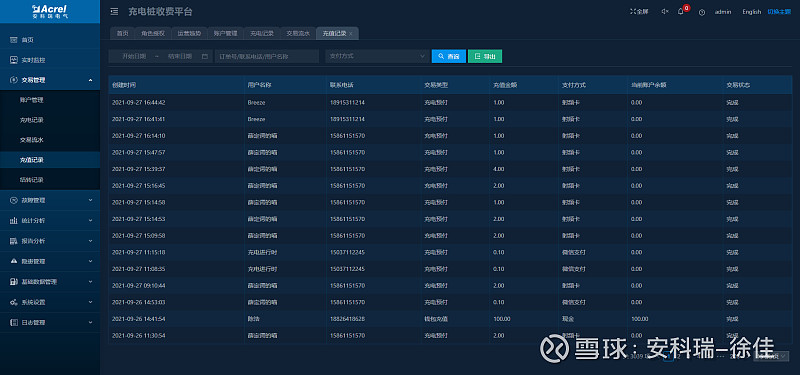Image resolution: width=800 pixels, height=375 pixels.
Task: Switch to the 充电记录 tab
Action: pyautogui.click(x=262, y=33)
